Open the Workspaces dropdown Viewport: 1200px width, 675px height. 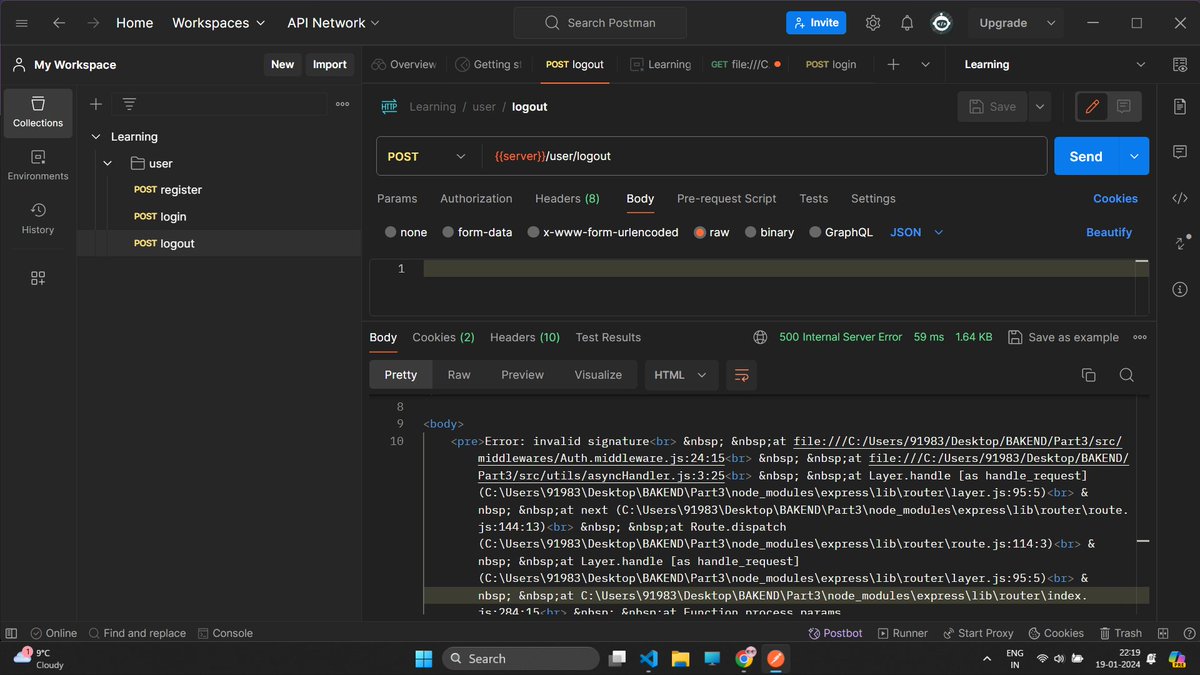tap(219, 23)
